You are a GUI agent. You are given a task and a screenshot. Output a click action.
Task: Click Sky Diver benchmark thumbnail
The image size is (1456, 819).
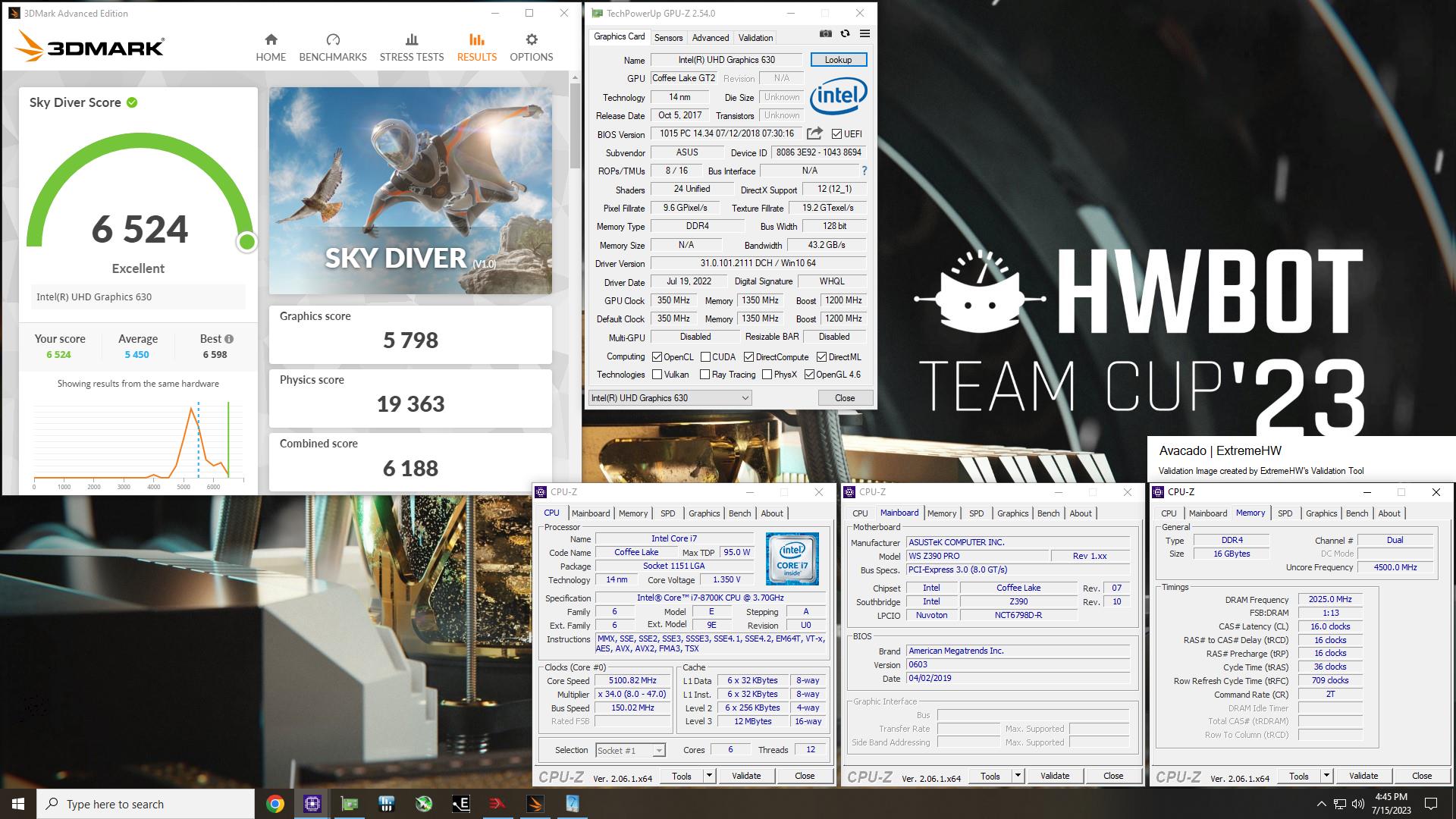(410, 190)
